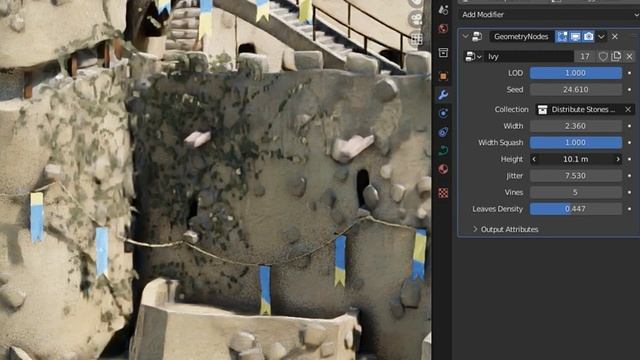The image size is (640, 360).
Task: Animate the Jitter property dot
Action: click(629, 176)
